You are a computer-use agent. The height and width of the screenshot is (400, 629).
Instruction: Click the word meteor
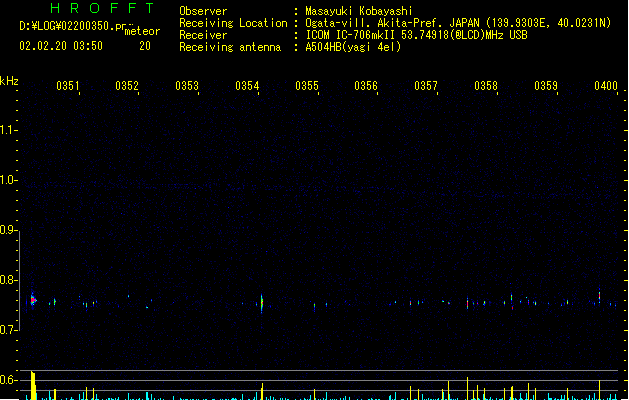pos(142,31)
